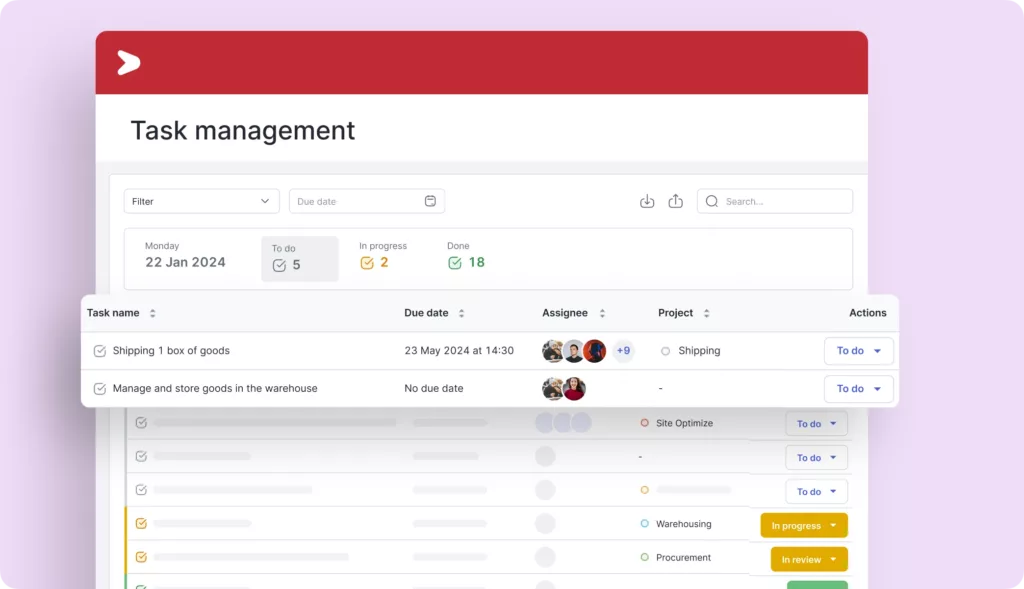Click the 'In review' status button for Procurement

click(x=807, y=558)
